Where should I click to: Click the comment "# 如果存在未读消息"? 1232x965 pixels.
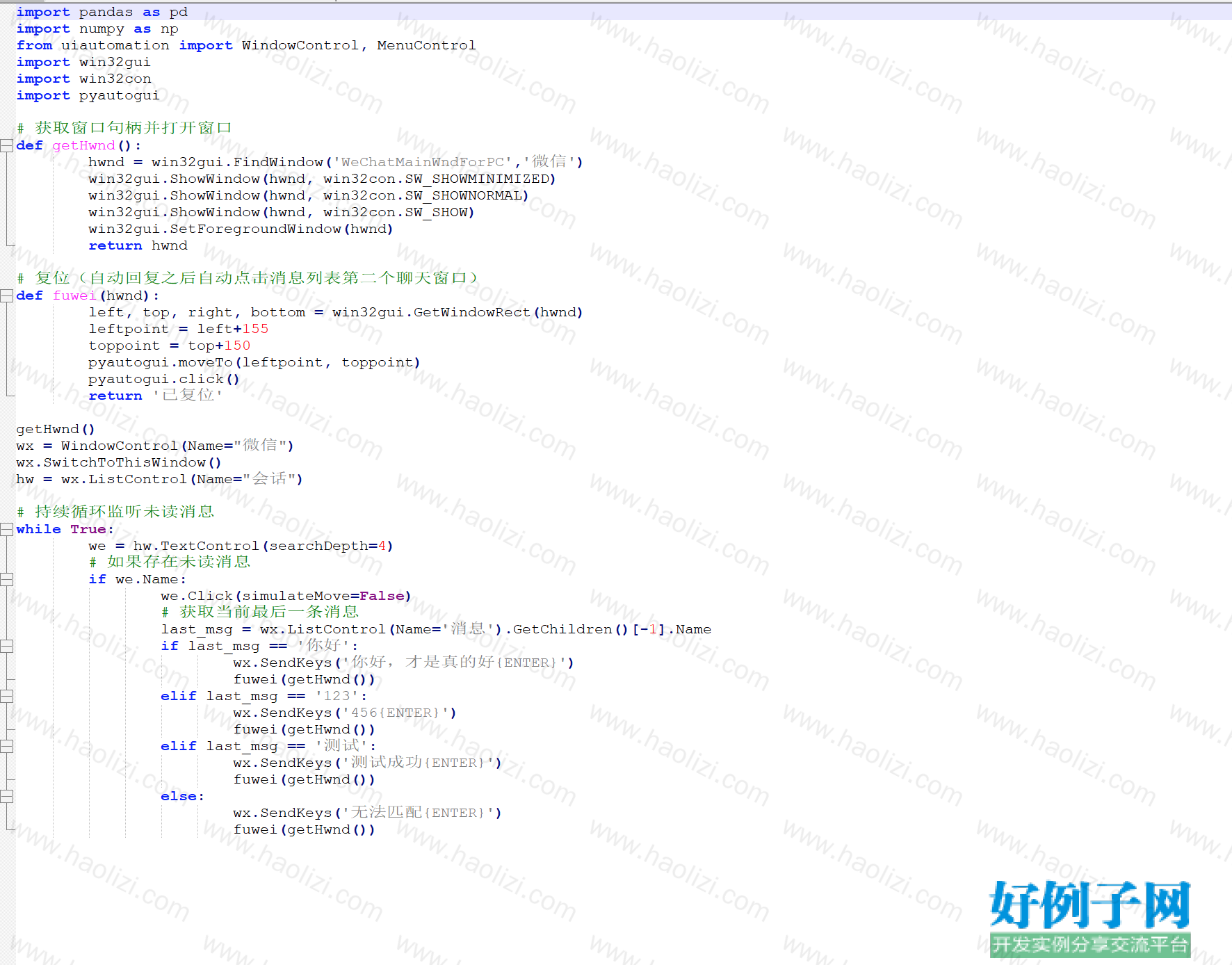pos(170,562)
